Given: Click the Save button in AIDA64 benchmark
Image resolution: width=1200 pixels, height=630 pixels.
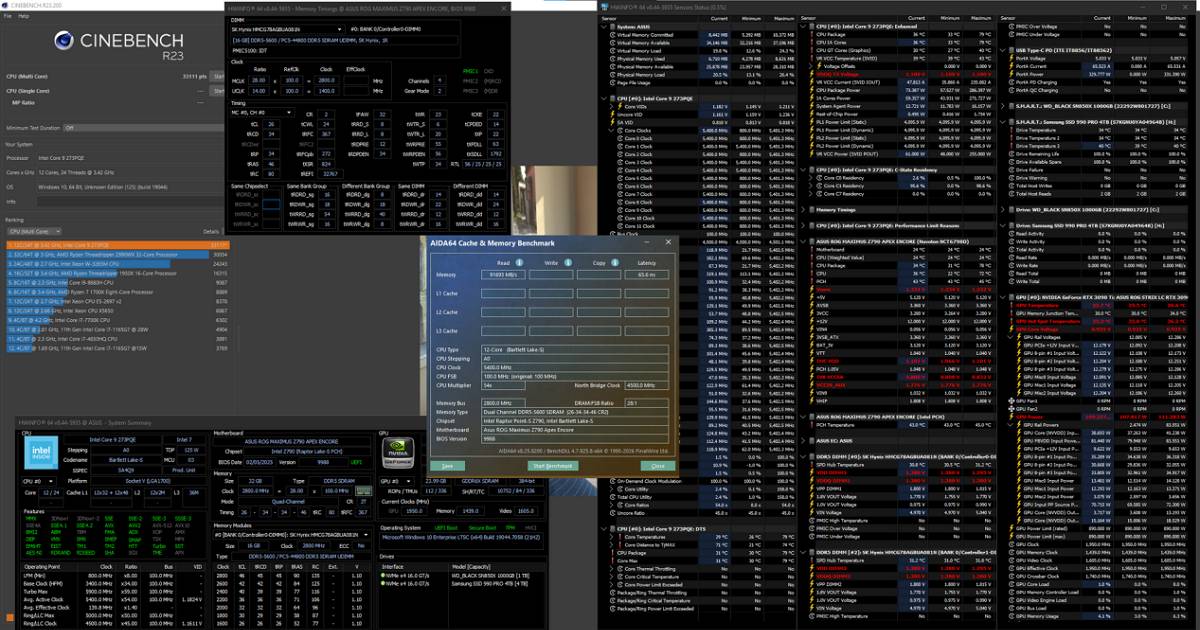Looking at the screenshot, I should pos(448,466).
